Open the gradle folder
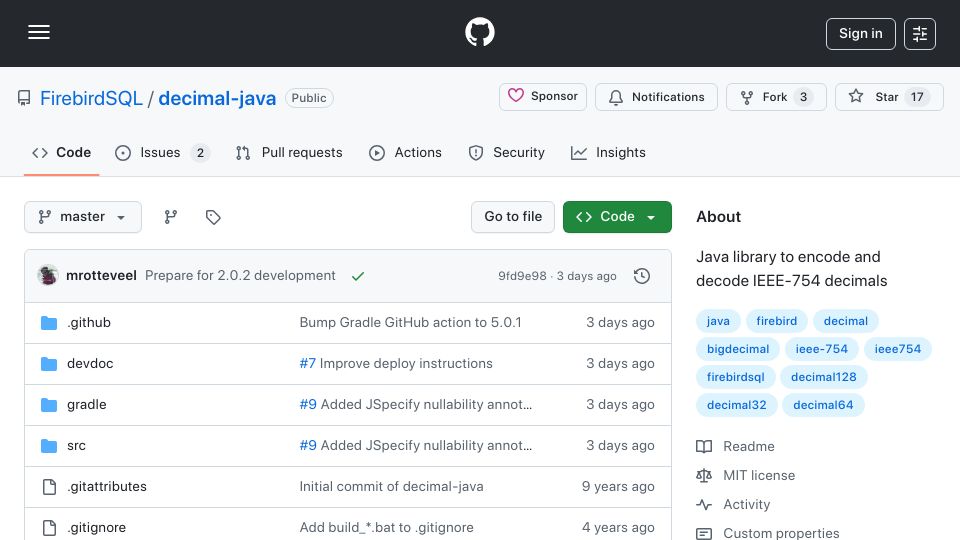Image resolution: width=960 pixels, height=540 pixels. pyautogui.click(x=86, y=405)
